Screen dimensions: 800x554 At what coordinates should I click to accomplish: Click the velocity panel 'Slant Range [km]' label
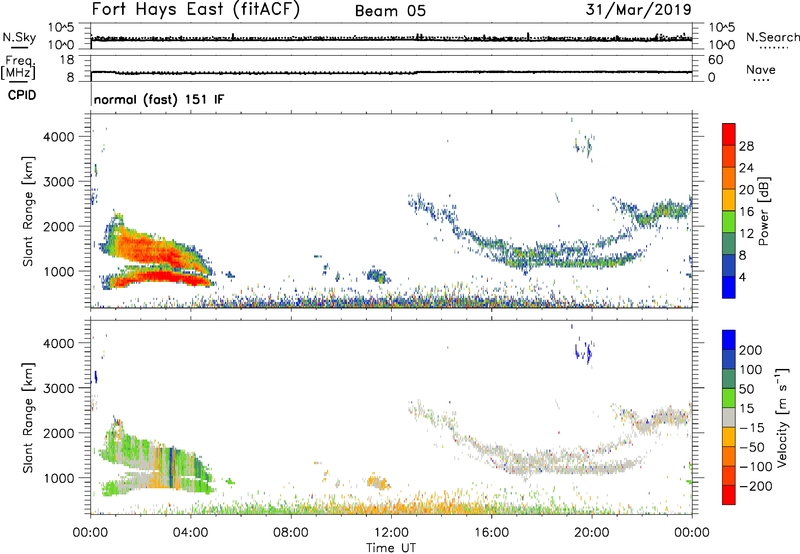tap(28, 418)
